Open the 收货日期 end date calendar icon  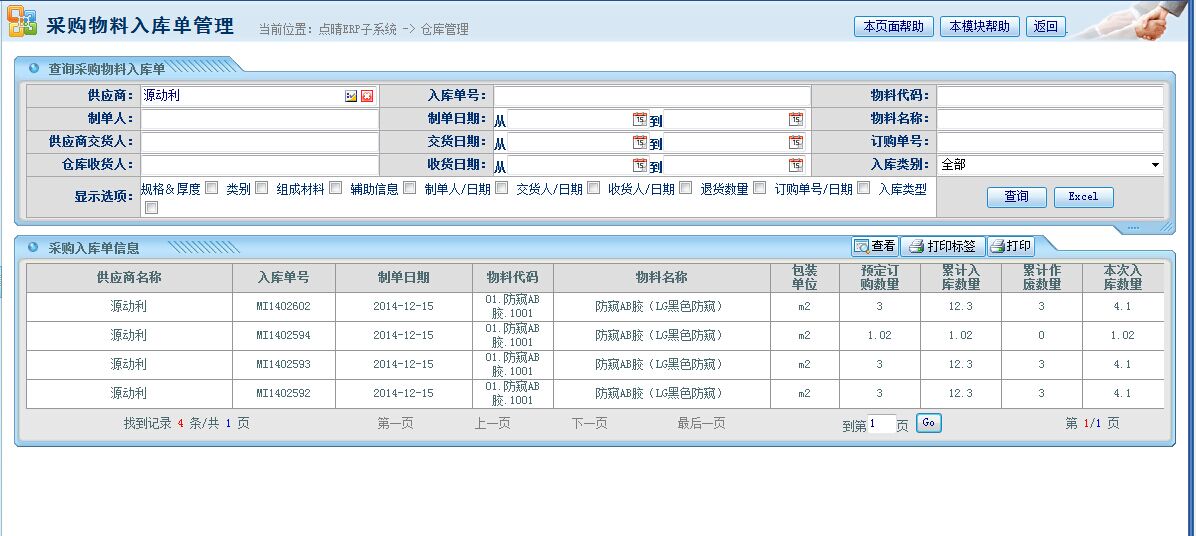795,165
